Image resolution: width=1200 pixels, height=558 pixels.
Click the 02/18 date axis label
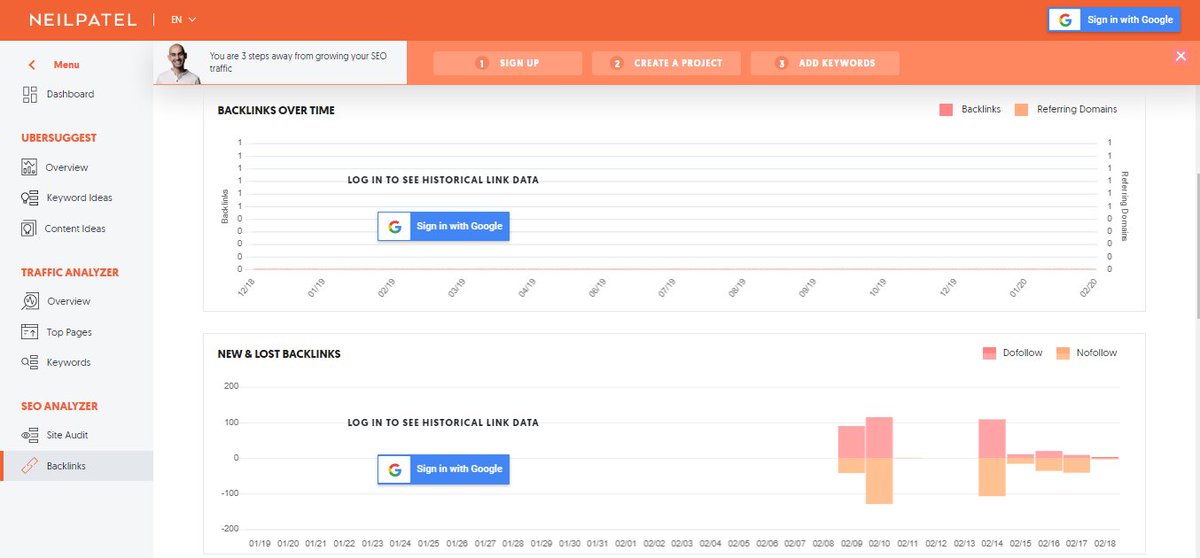tap(1106, 544)
